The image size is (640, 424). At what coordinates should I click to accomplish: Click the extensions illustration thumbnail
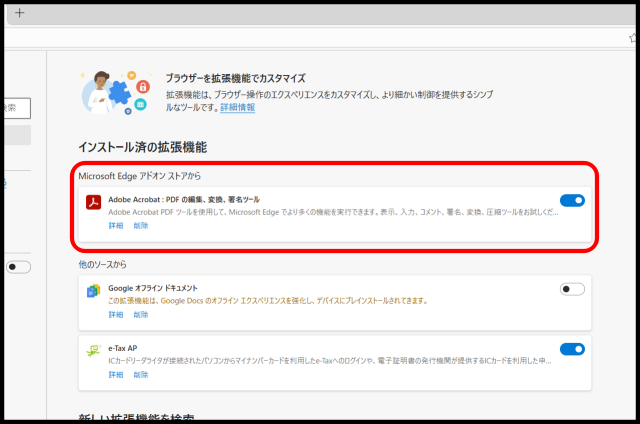pos(116,93)
